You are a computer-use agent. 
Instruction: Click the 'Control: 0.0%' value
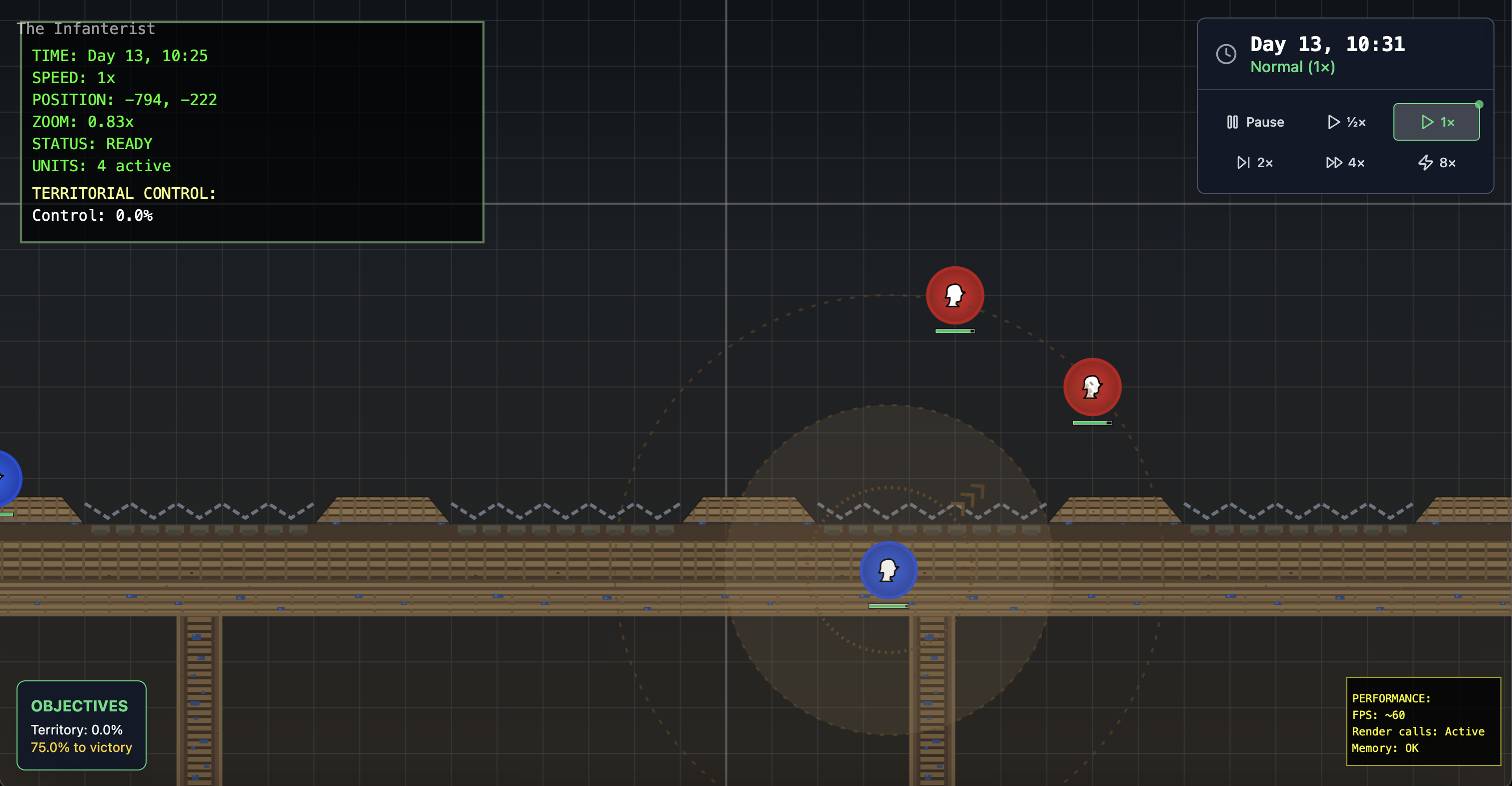pos(92,216)
